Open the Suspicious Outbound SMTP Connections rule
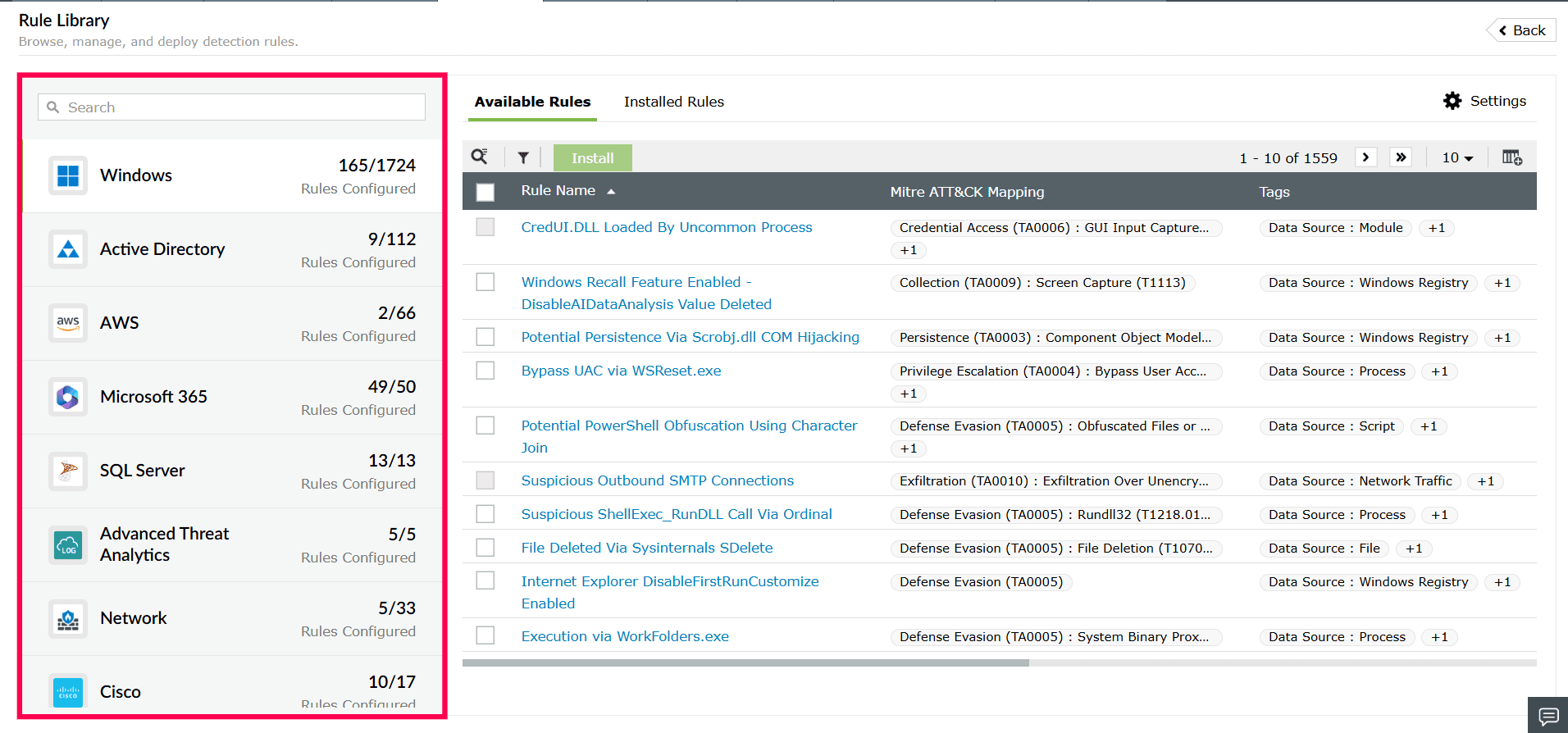Viewport: 1568px width, 733px height. click(x=658, y=480)
